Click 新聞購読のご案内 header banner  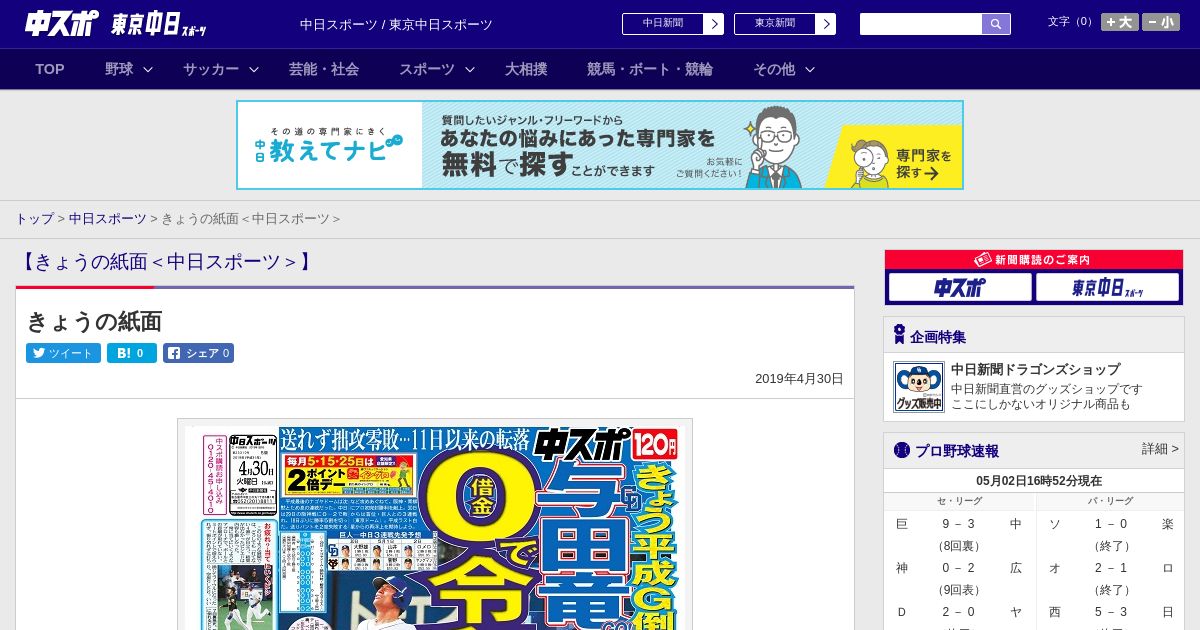point(1034,260)
